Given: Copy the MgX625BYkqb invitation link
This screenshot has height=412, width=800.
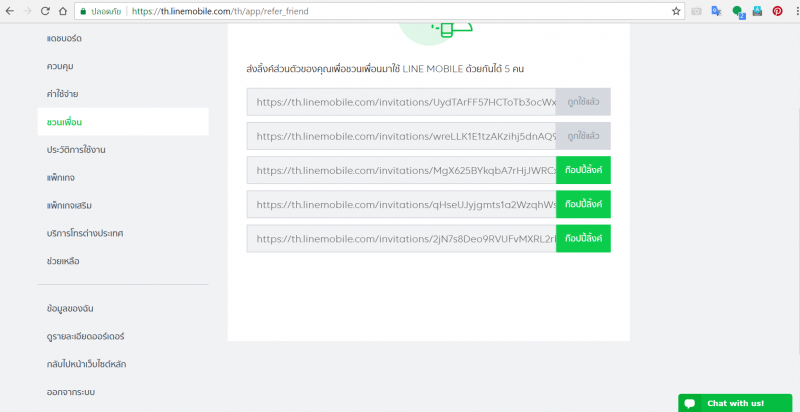Looking at the screenshot, I should click(583, 170).
